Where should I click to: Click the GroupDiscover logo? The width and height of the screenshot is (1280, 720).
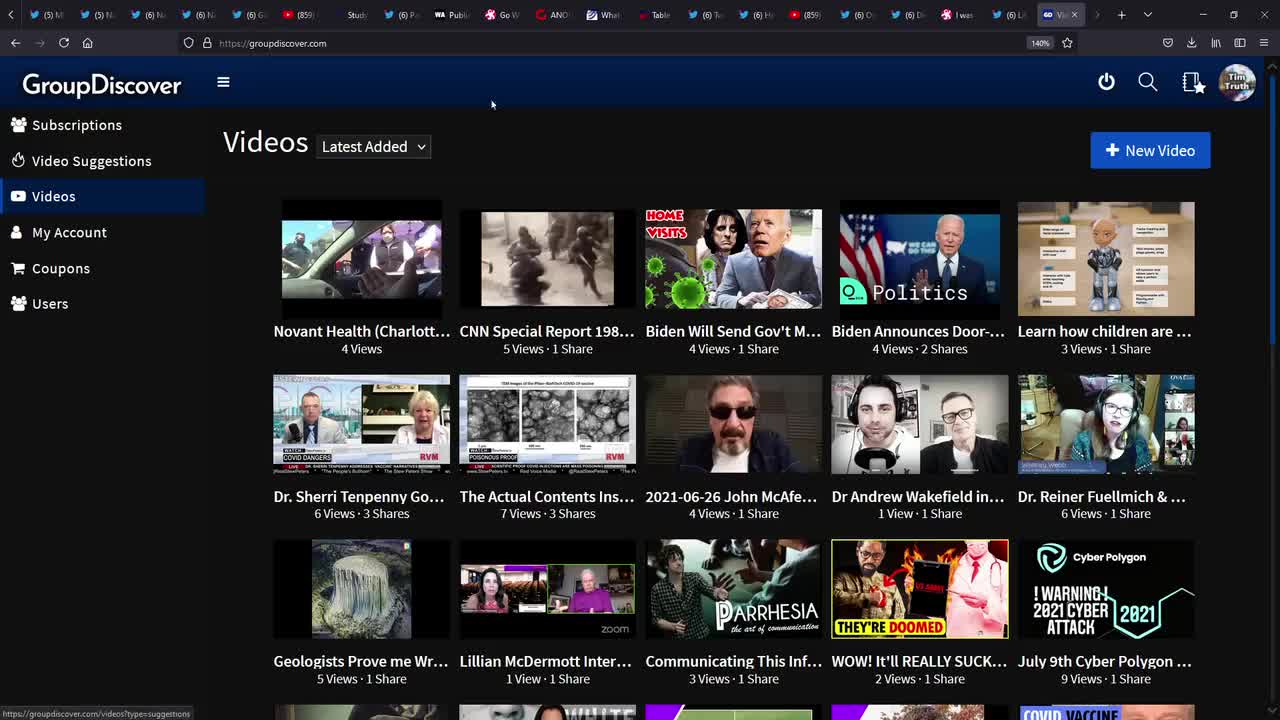102,85
